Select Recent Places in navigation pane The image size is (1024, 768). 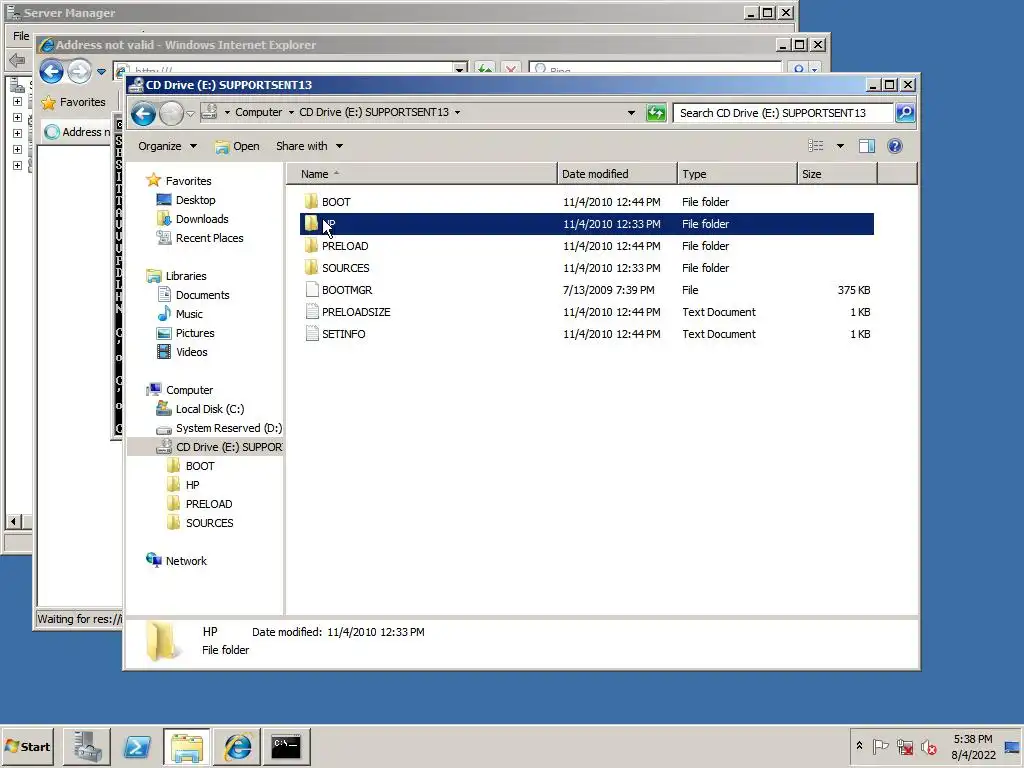(209, 238)
